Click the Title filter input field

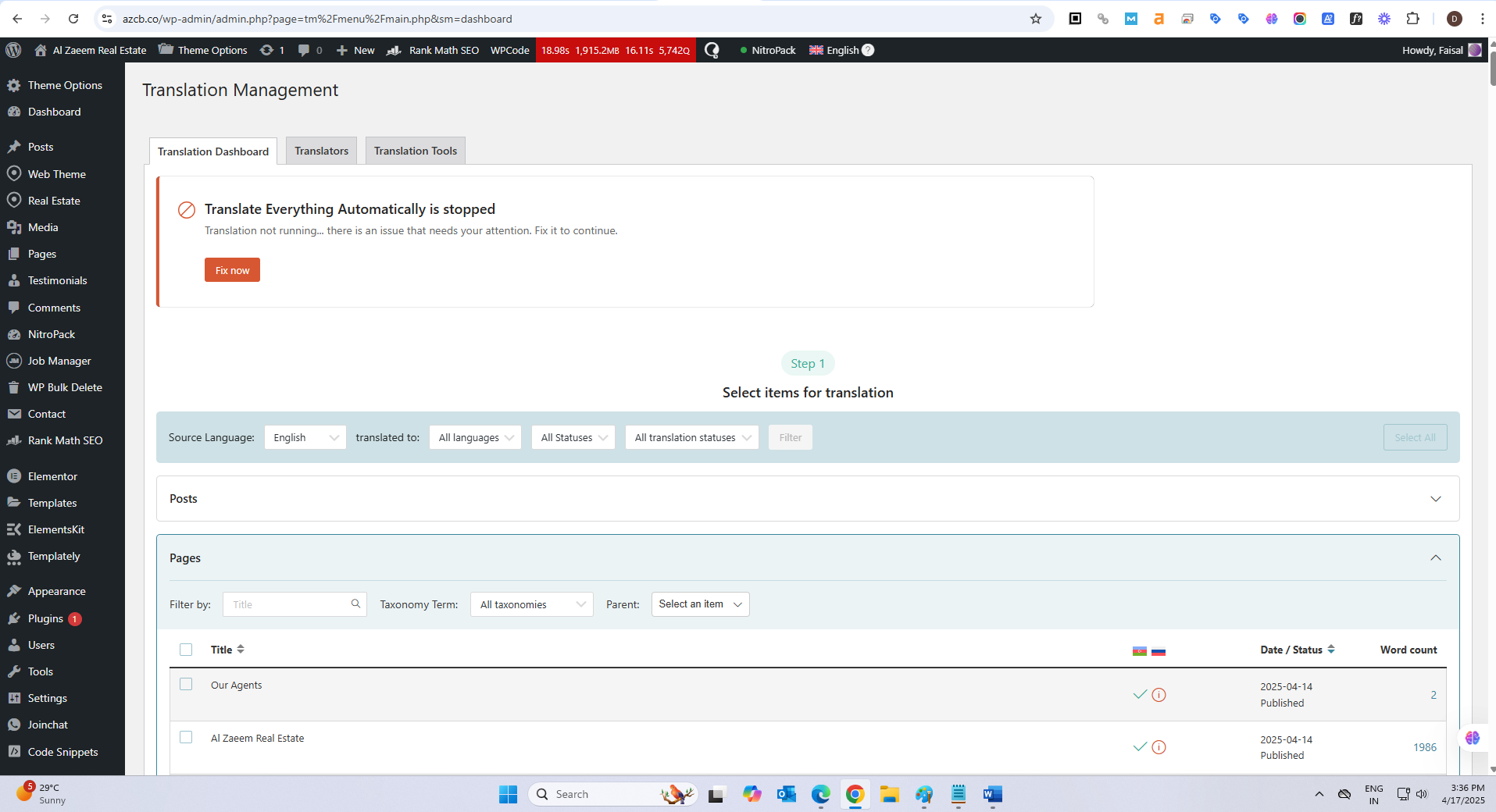point(295,604)
